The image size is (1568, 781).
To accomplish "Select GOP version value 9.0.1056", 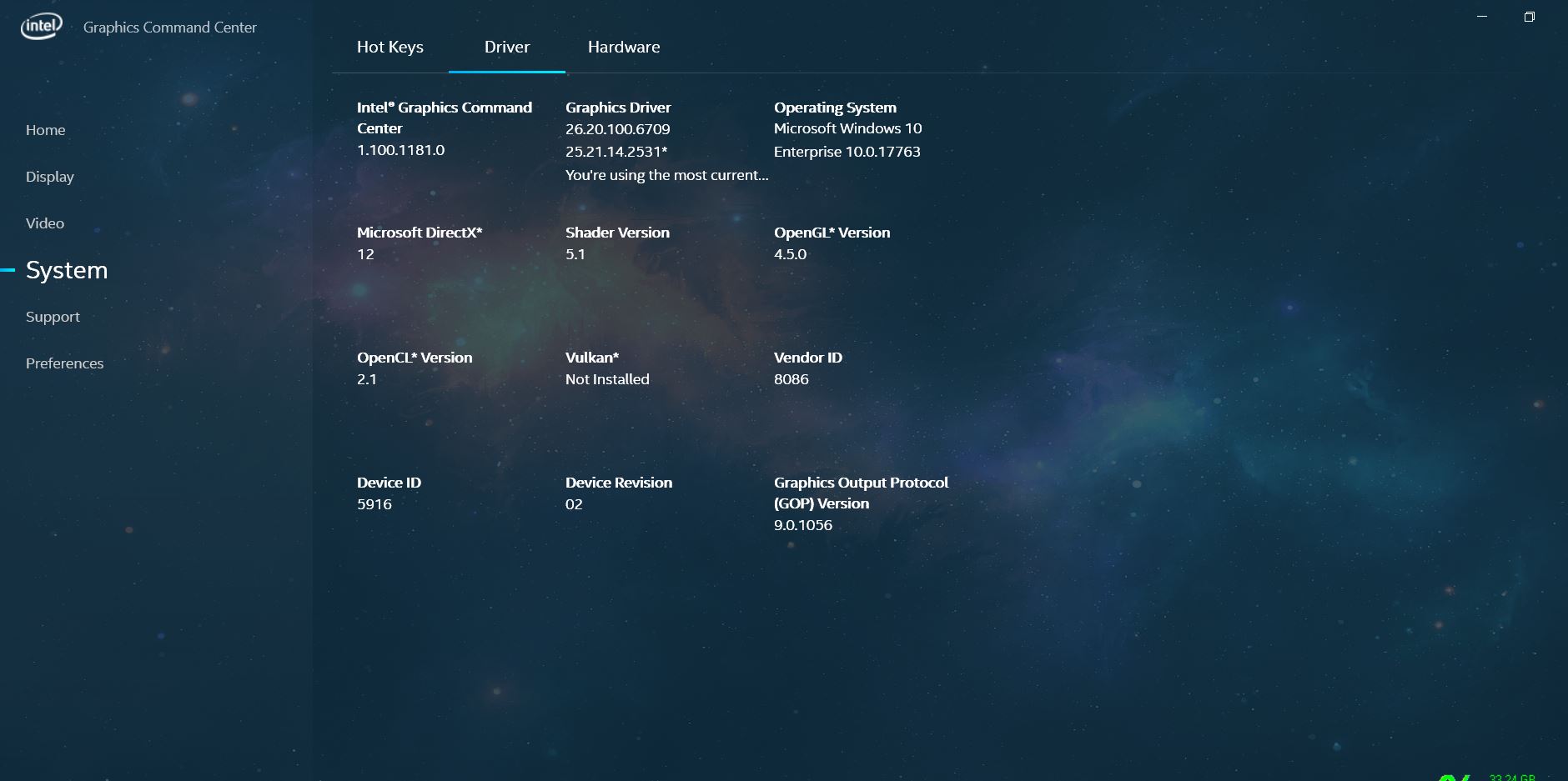I will point(803,525).
